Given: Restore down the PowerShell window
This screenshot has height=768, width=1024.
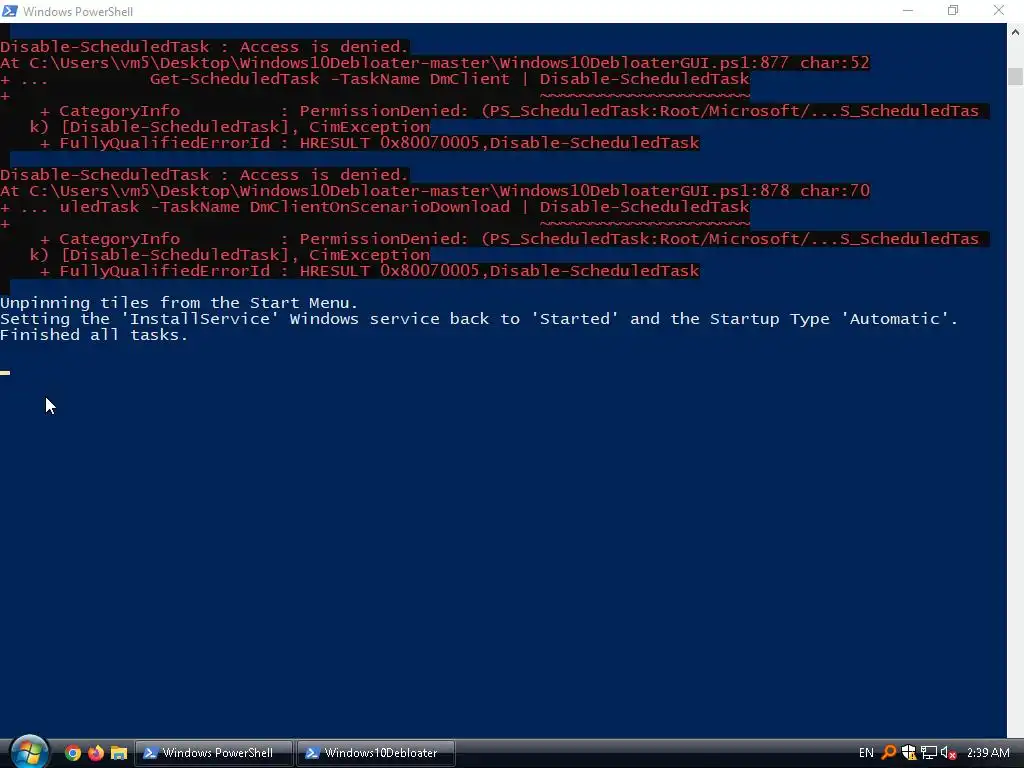Looking at the screenshot, I should click(x=953, y=11).
